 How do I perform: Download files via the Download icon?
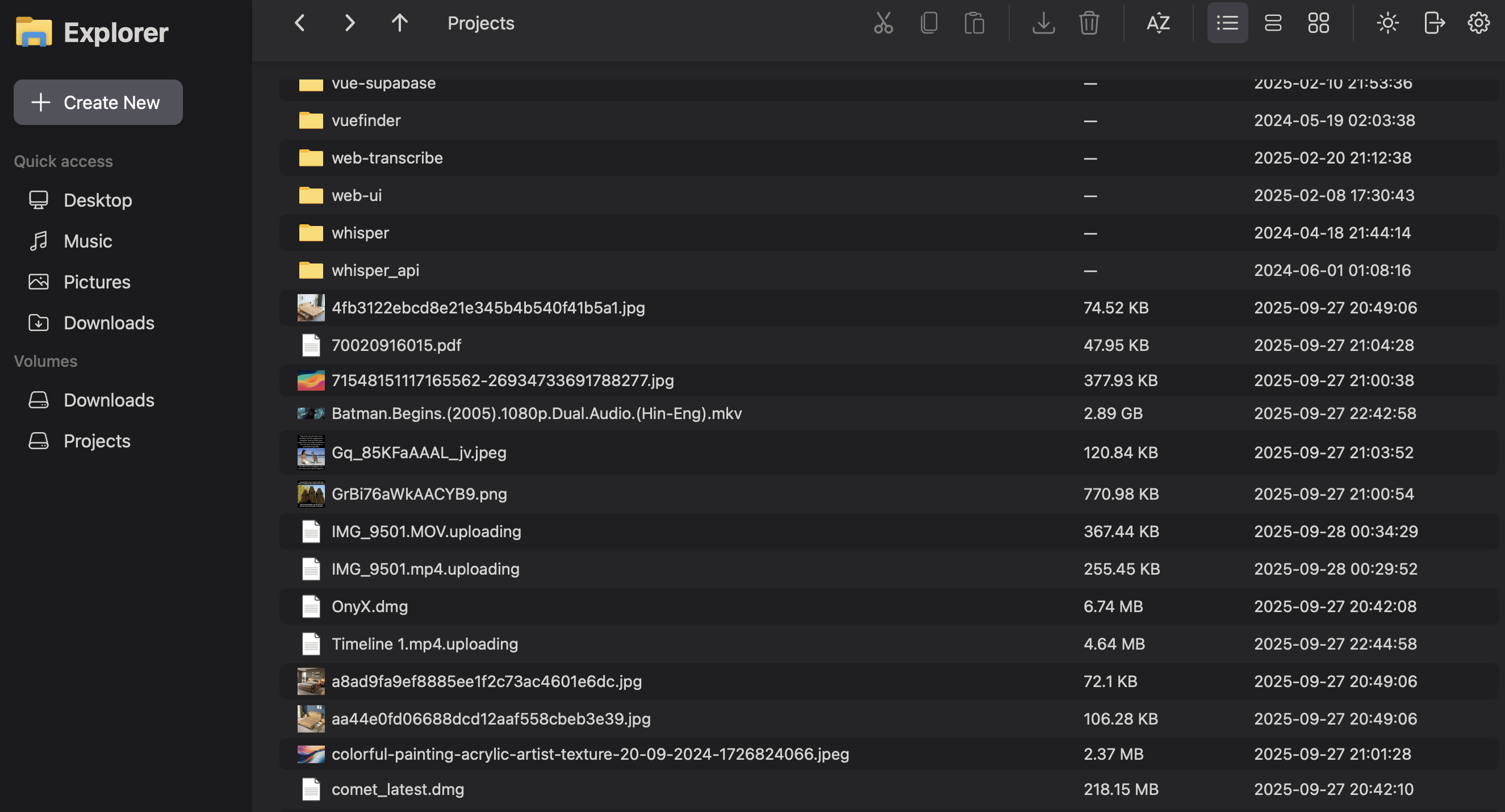pyautogui.click(x=1043, y=23)
